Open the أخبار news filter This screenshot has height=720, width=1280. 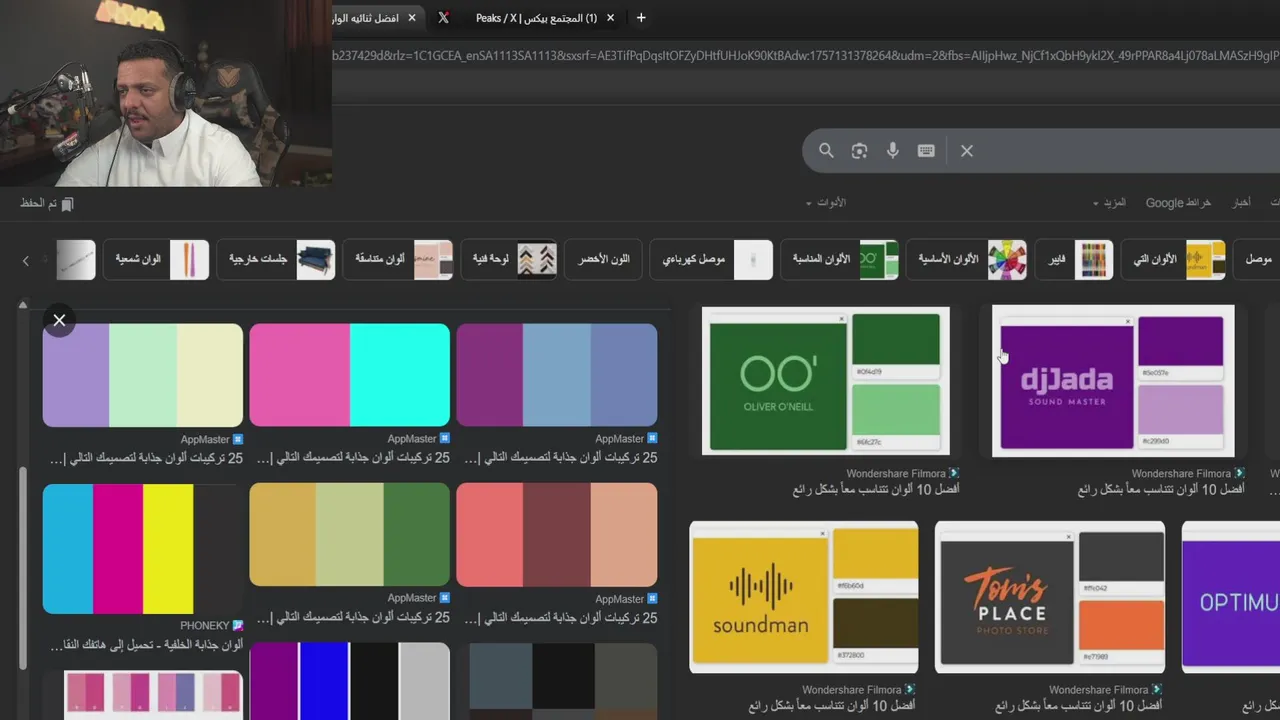coord(1241,203)
